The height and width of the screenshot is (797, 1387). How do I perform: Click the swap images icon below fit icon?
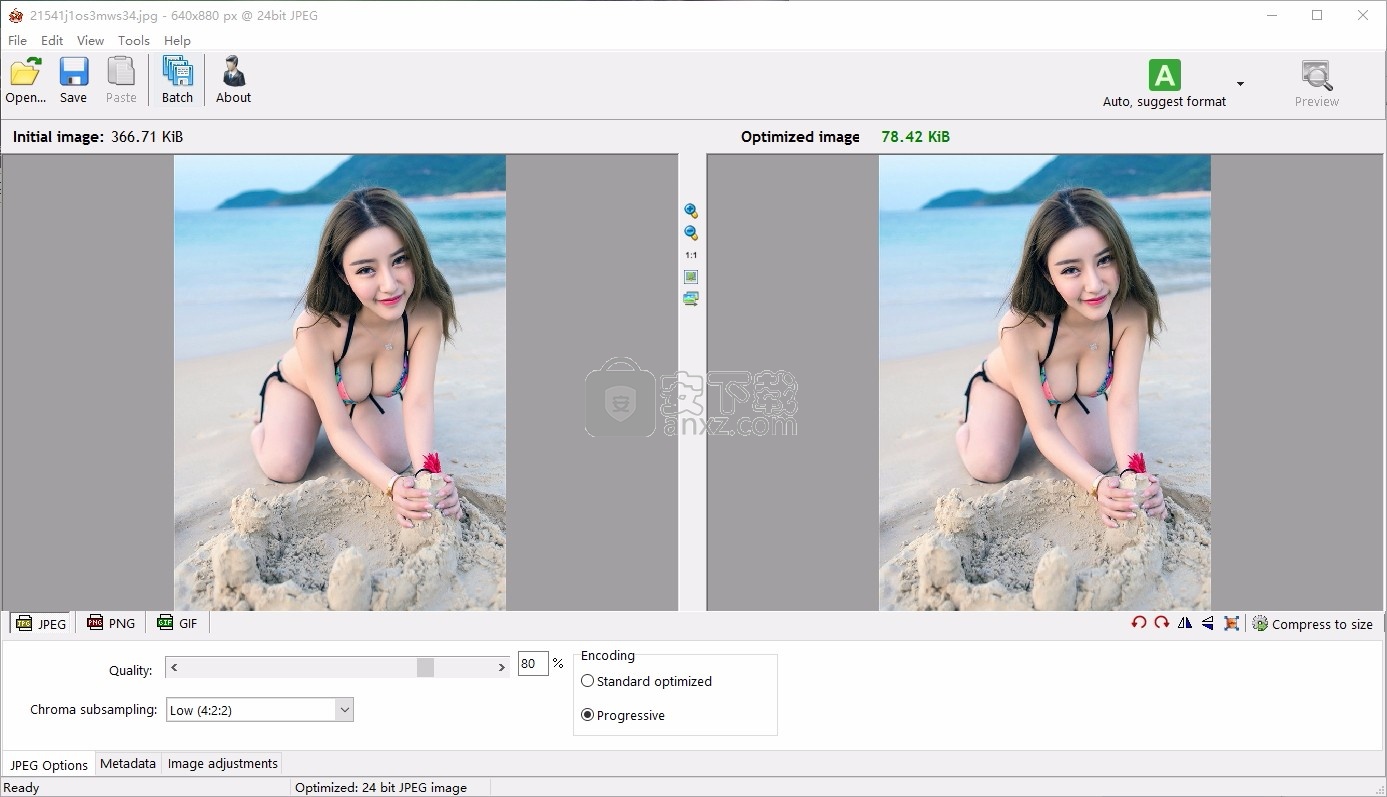click(x=691, y=298)
